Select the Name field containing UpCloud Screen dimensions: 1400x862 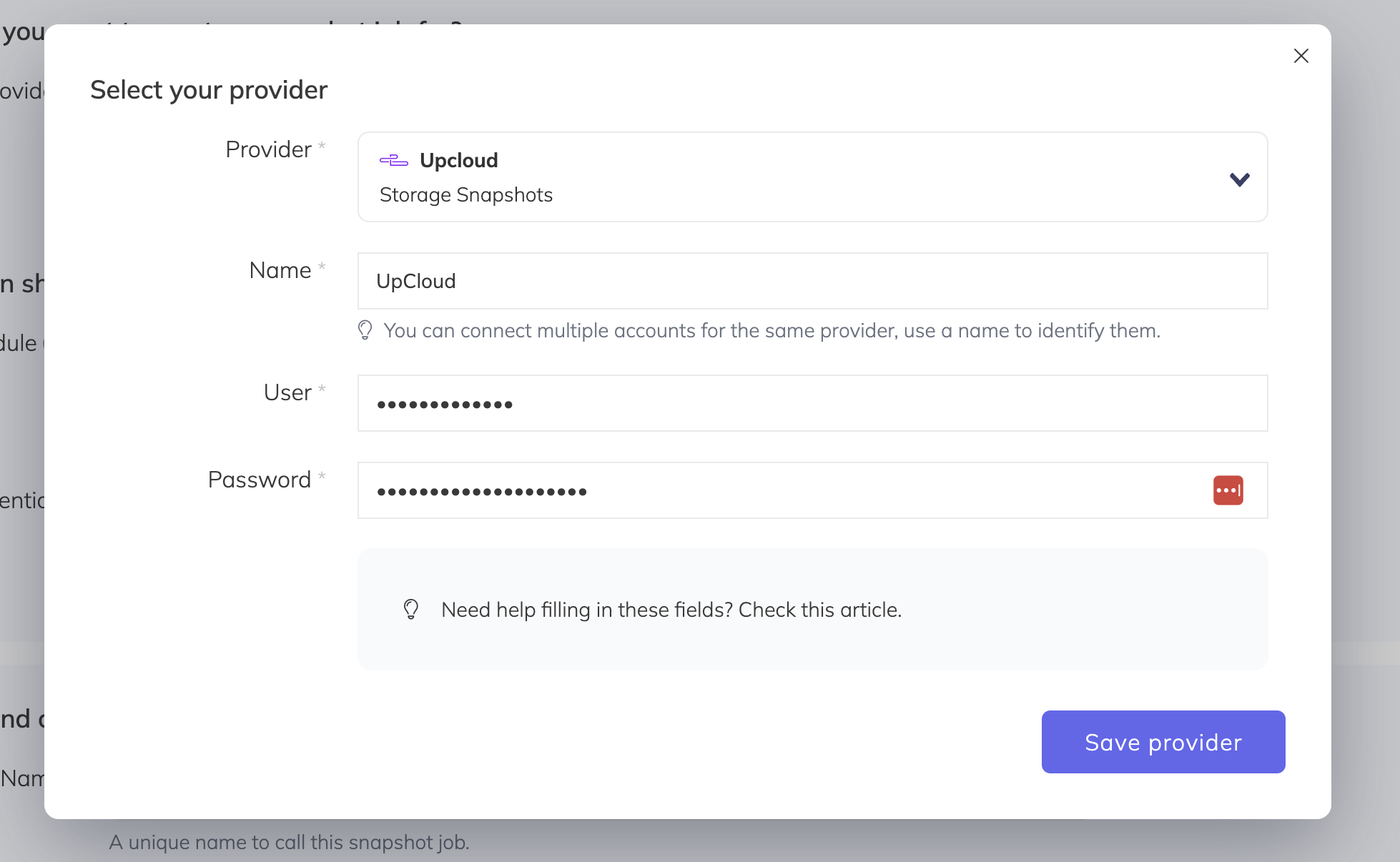click(812, 281)
